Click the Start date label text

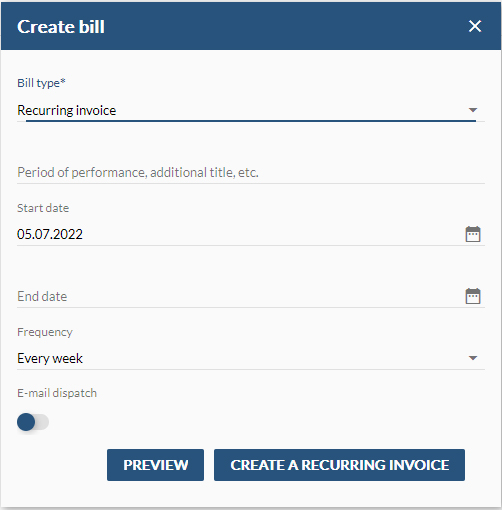pos(43,208)
